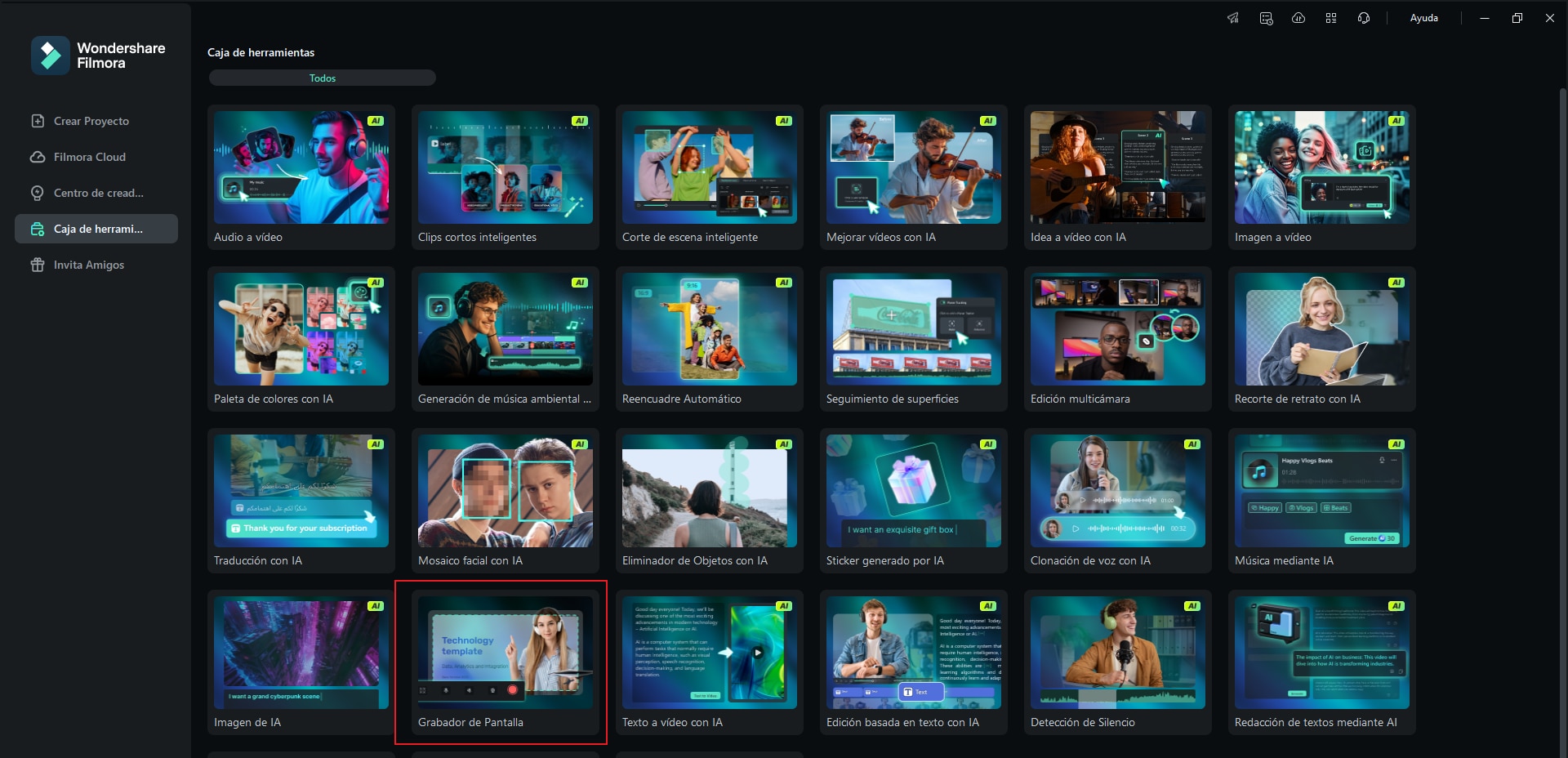Click the send/share icon in the titlebar
The image size is (1568, 758).
click(x=1233, y=17)
